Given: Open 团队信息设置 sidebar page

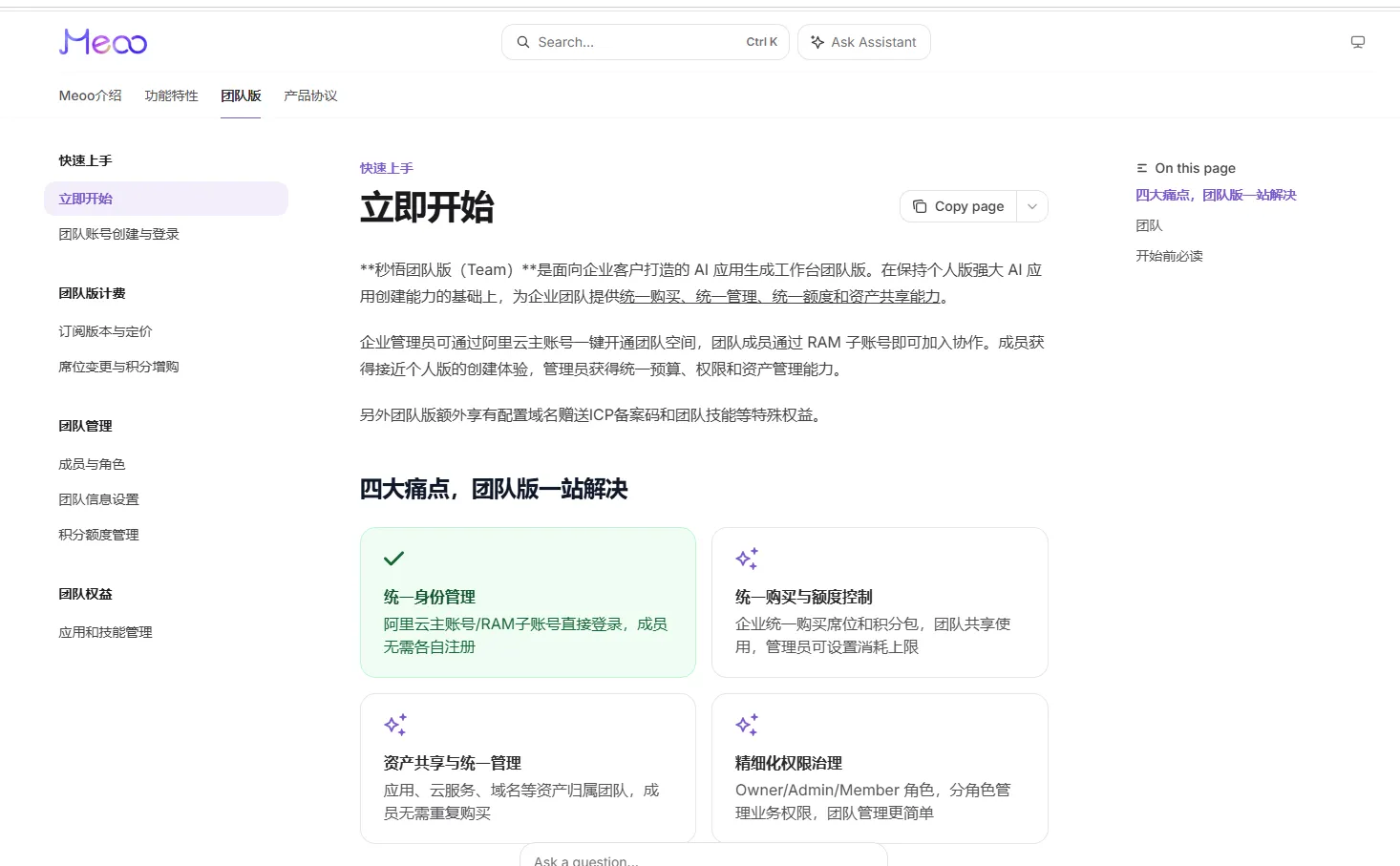Looking at the screenshot, I should coord(99,499).
